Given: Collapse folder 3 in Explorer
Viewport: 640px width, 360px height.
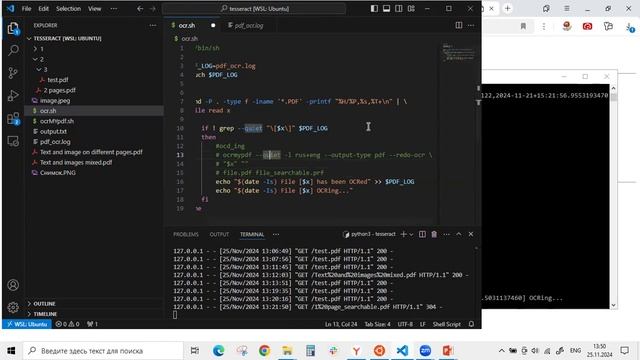Looking at the screenshot, I should point(39,69).
